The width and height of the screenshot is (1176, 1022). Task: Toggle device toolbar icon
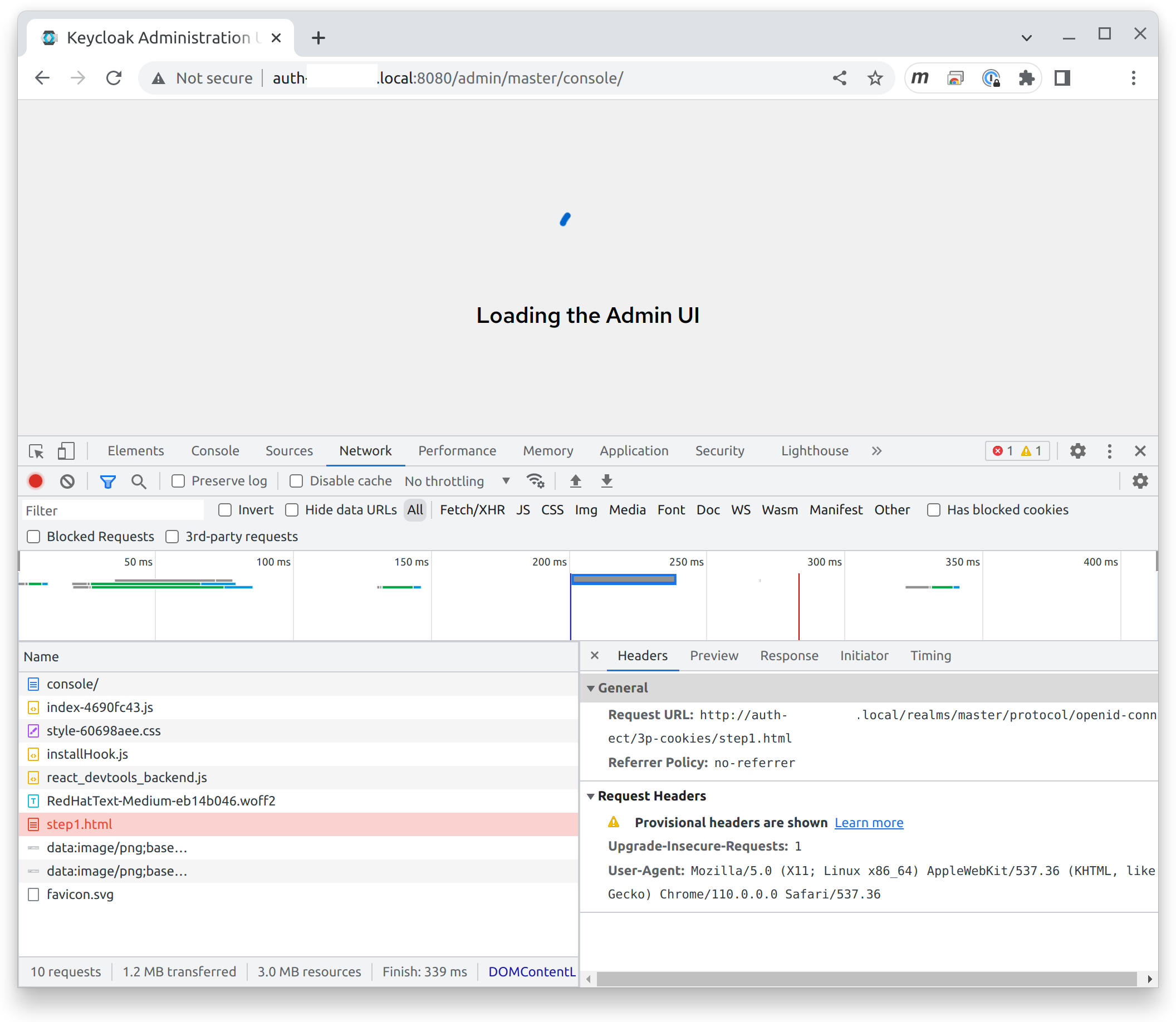point(66,451)
